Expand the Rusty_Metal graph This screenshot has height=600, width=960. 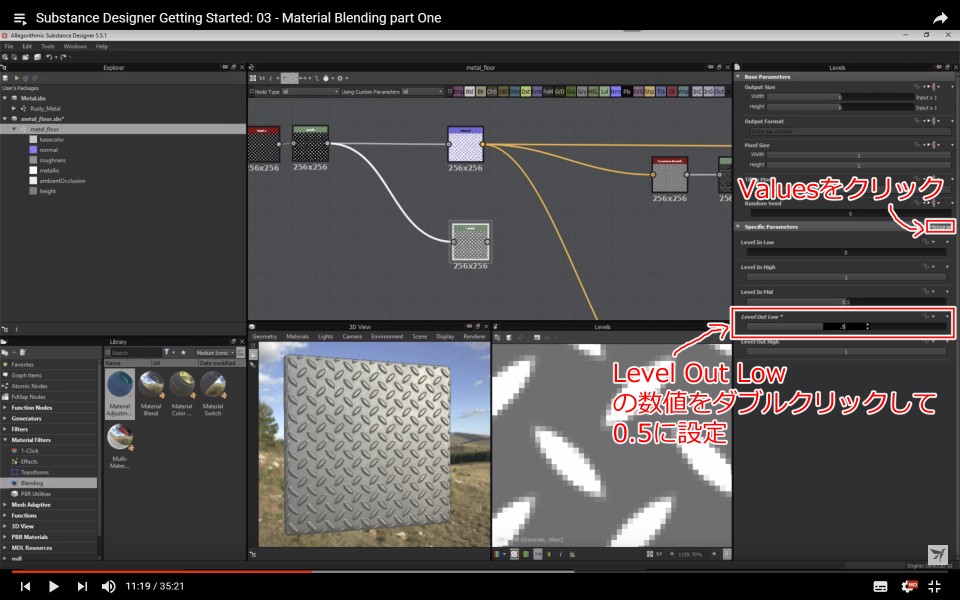coord(14,108)
